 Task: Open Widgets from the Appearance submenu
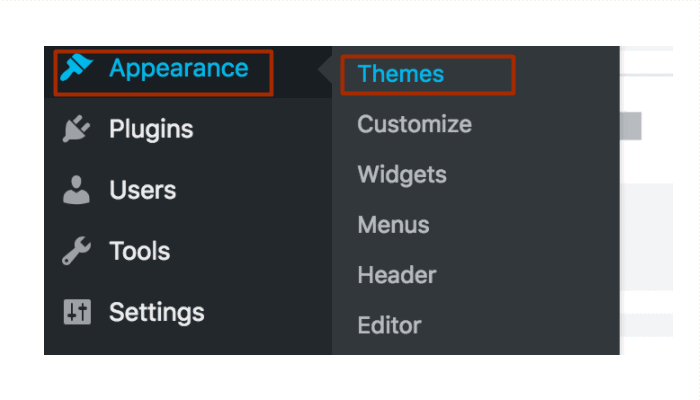402,175
